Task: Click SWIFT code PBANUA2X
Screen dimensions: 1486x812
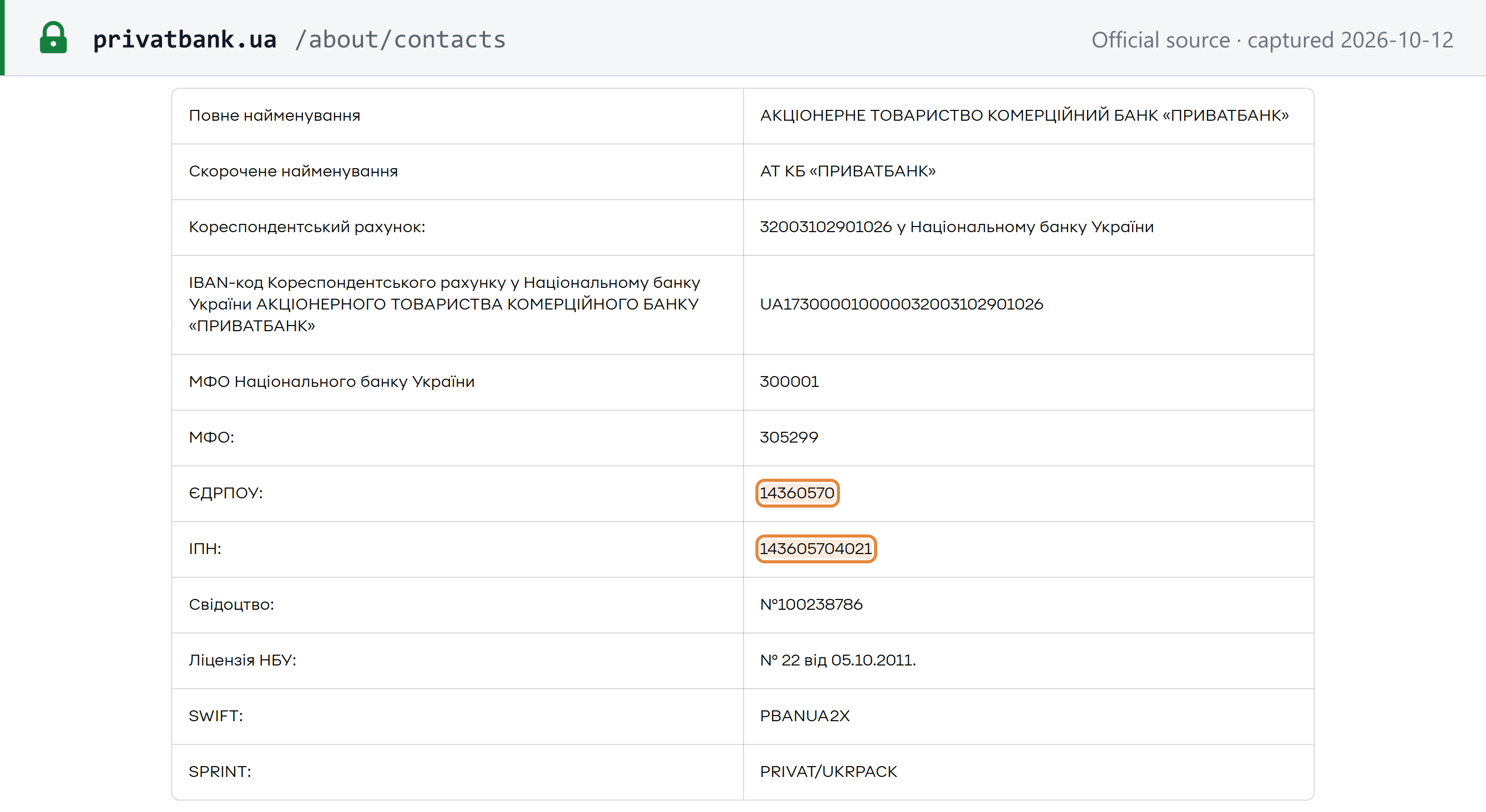Action: pyautogui.click(x=805, y=716)
